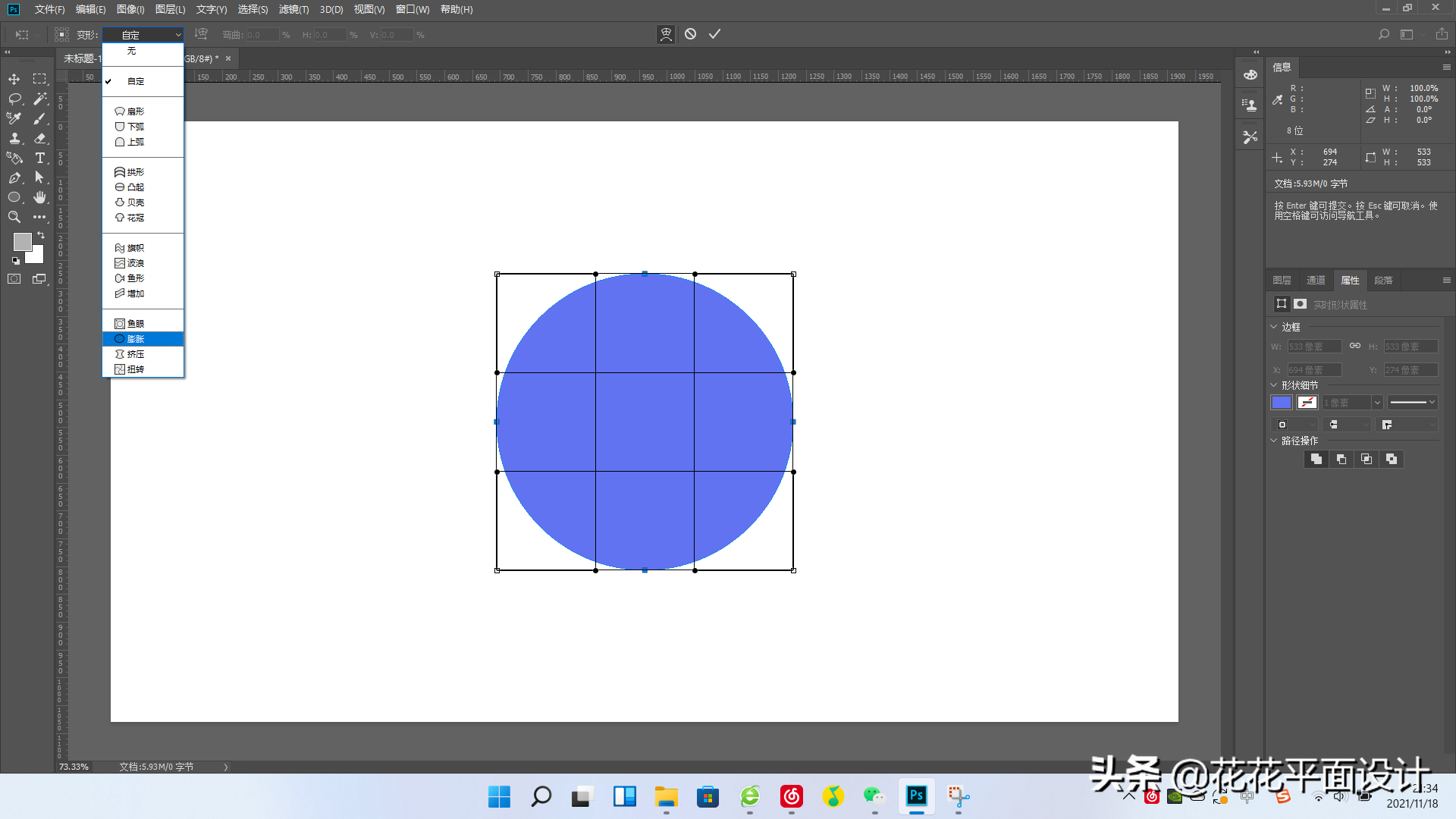Select the Eraser tool

coord(39,138)
